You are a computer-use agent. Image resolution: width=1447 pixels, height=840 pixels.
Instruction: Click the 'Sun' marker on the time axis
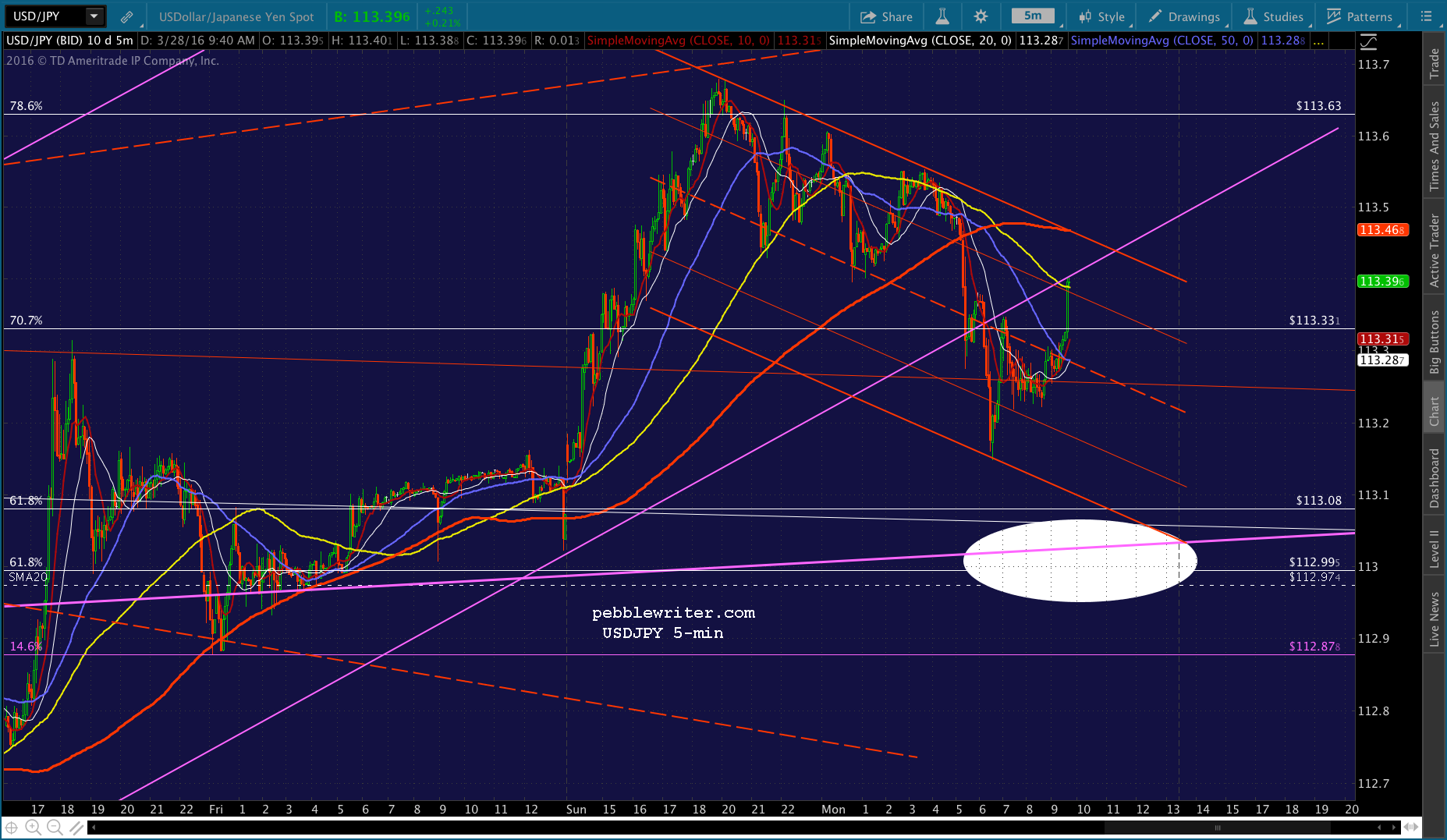point(576,810)
